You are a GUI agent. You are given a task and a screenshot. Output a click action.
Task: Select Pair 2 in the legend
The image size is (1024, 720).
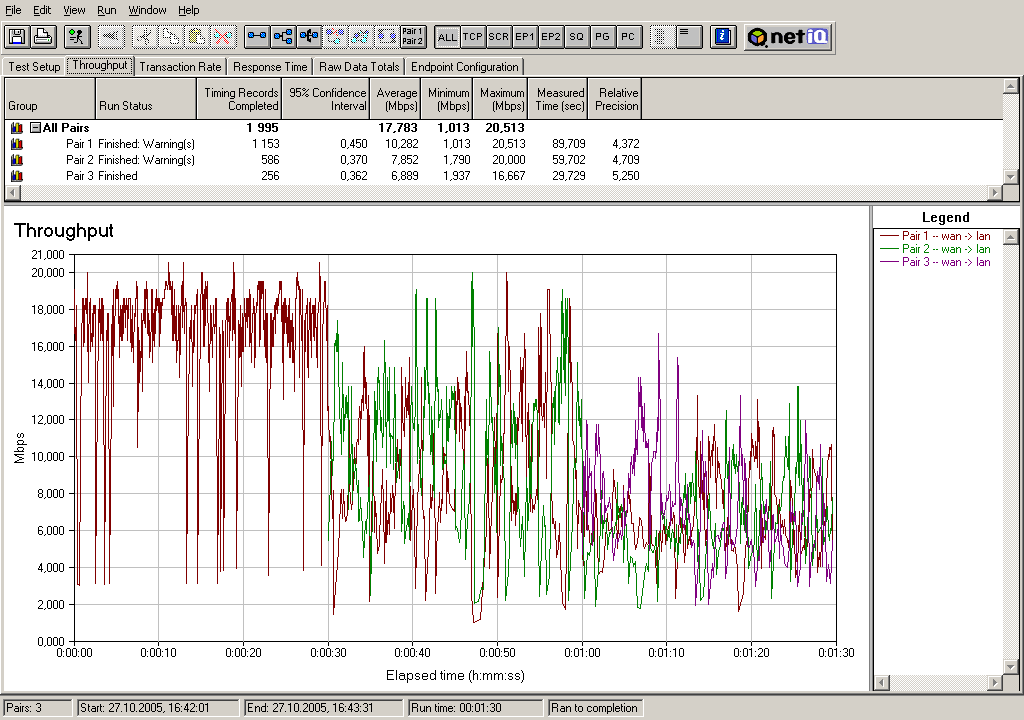coord(945,249)
